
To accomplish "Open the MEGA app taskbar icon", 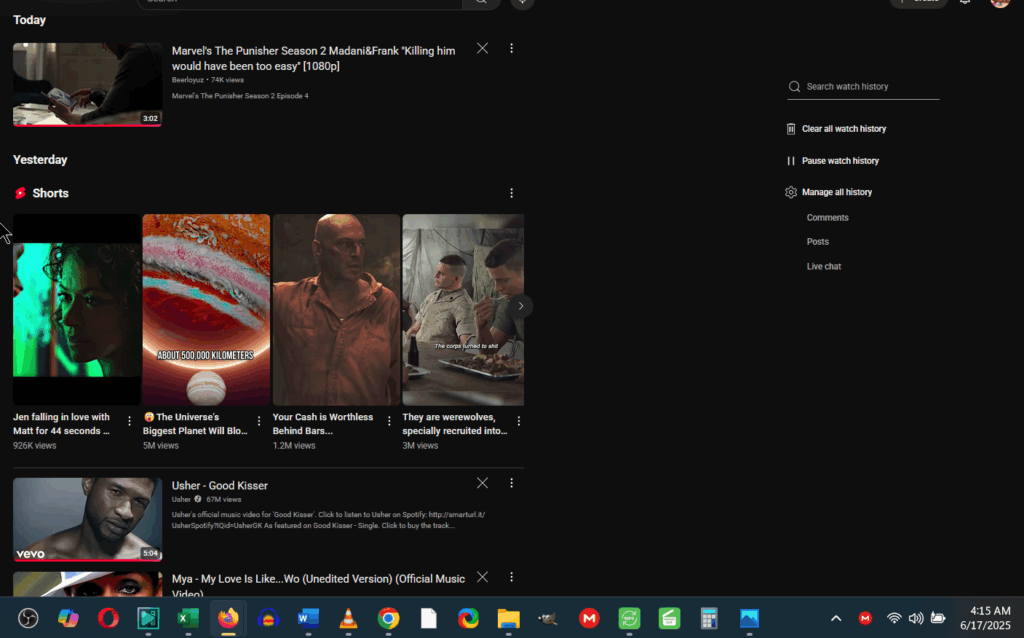I will [589, 618].
